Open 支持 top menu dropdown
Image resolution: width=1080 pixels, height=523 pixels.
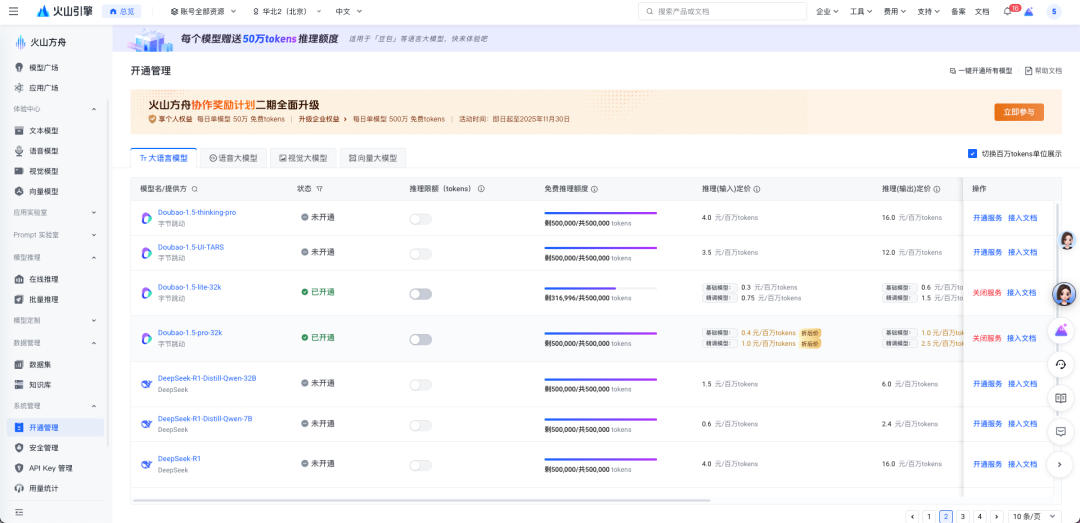point(928,12)
